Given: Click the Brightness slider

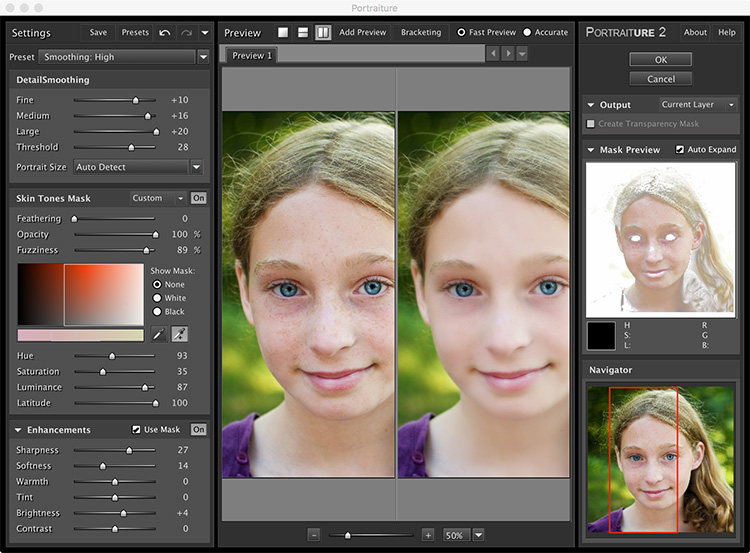Looking at the screenshot, I should 115,513.
